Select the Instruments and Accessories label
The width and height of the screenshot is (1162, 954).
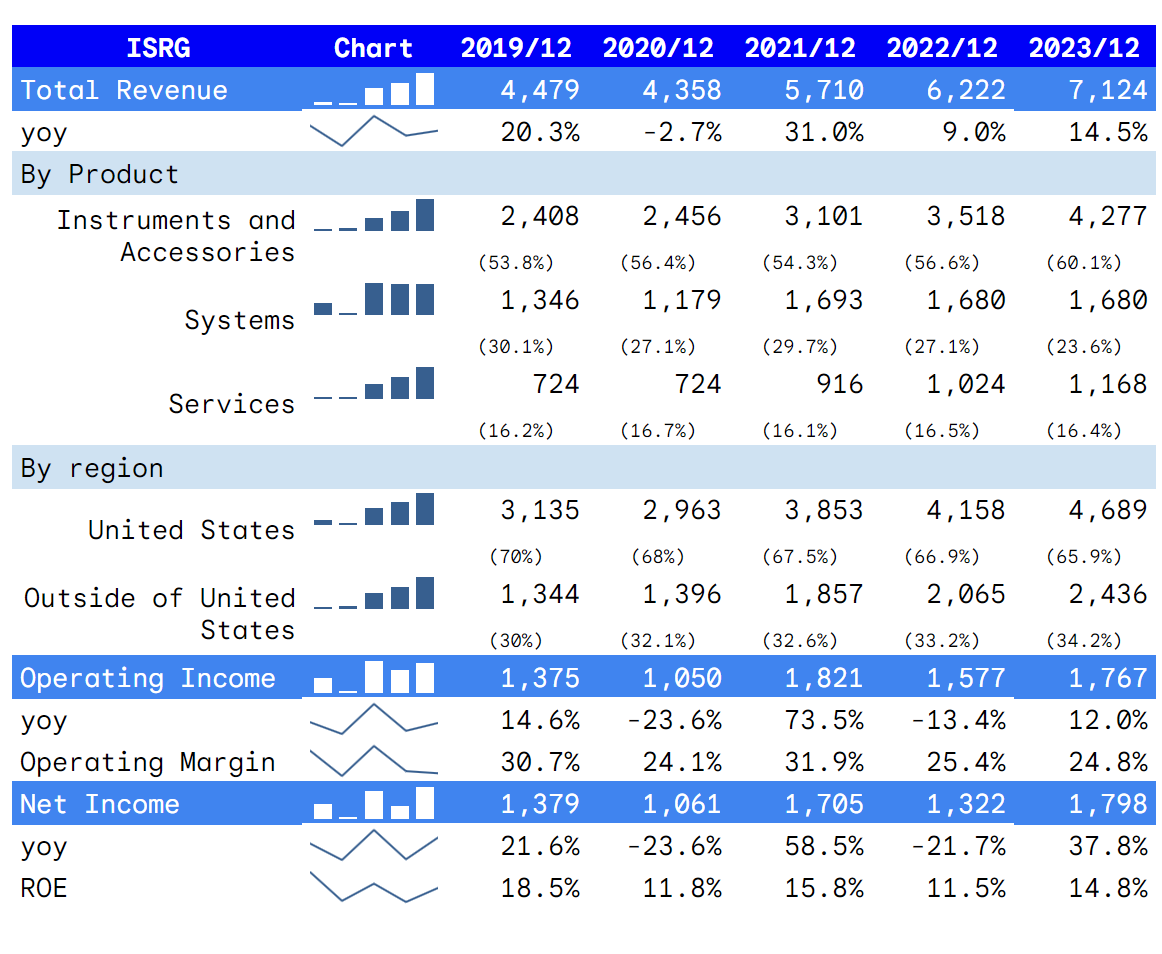(176, 236)
